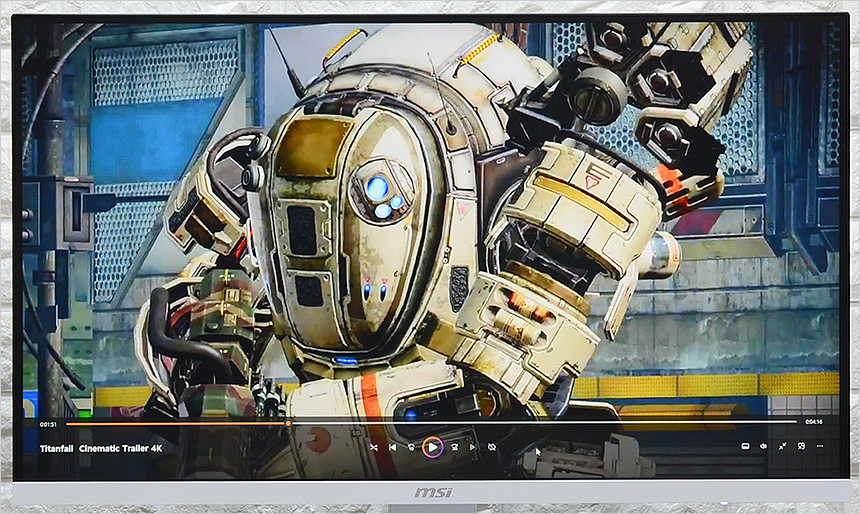860x514 pixels.
Task: Toggle the repeat-off icon
Action: (492, 448)
